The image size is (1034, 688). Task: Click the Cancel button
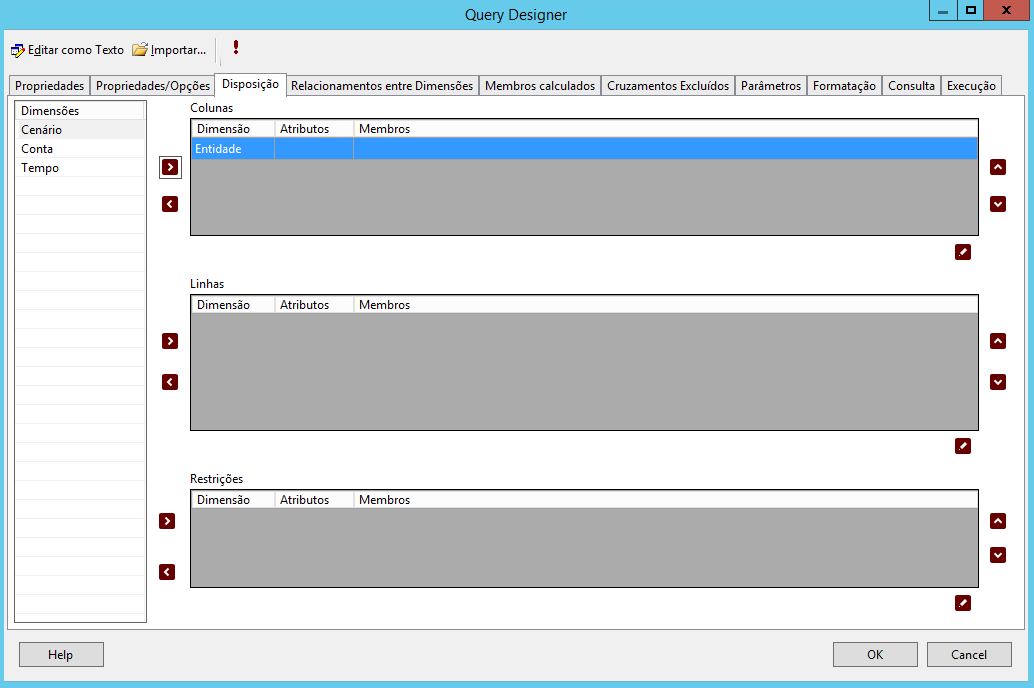969,654
